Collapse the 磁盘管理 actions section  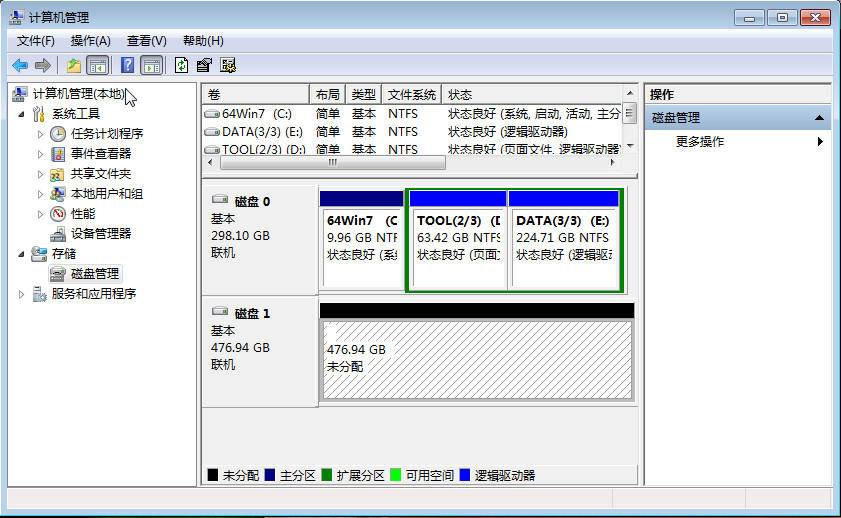tap(819, 118)
